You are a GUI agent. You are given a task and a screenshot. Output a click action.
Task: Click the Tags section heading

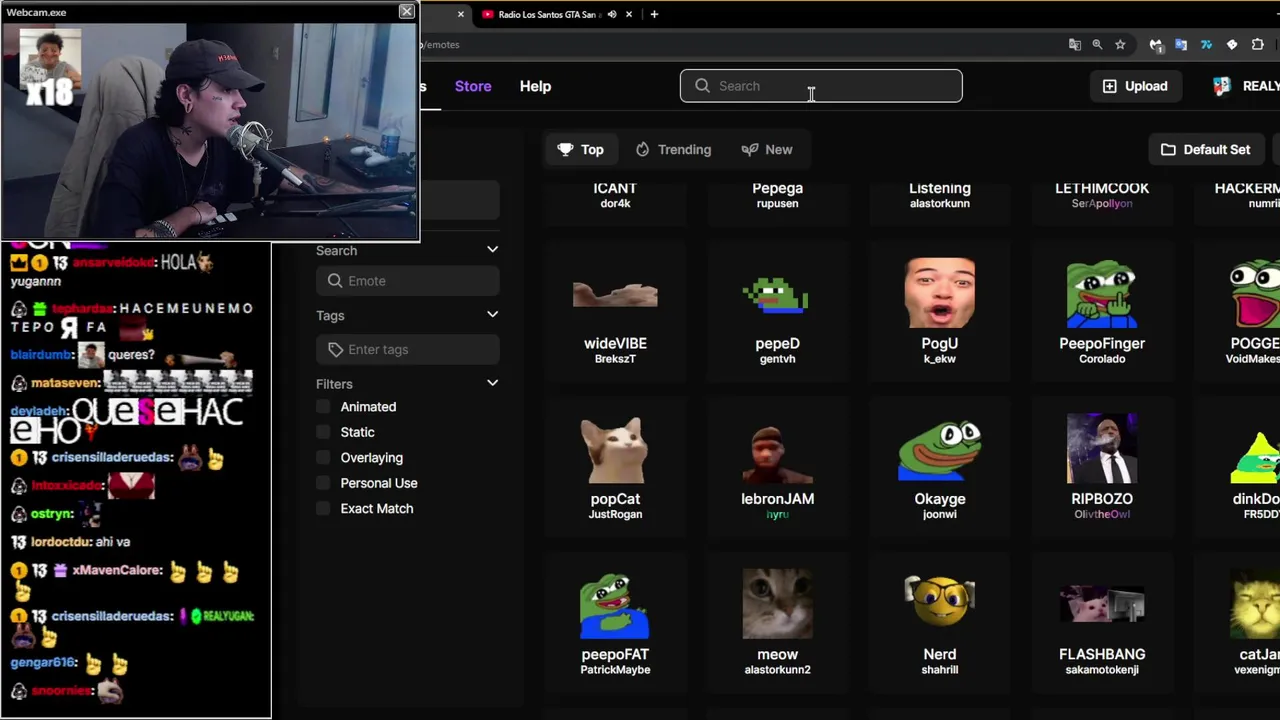pyautogui.click(x=330, y=315)
